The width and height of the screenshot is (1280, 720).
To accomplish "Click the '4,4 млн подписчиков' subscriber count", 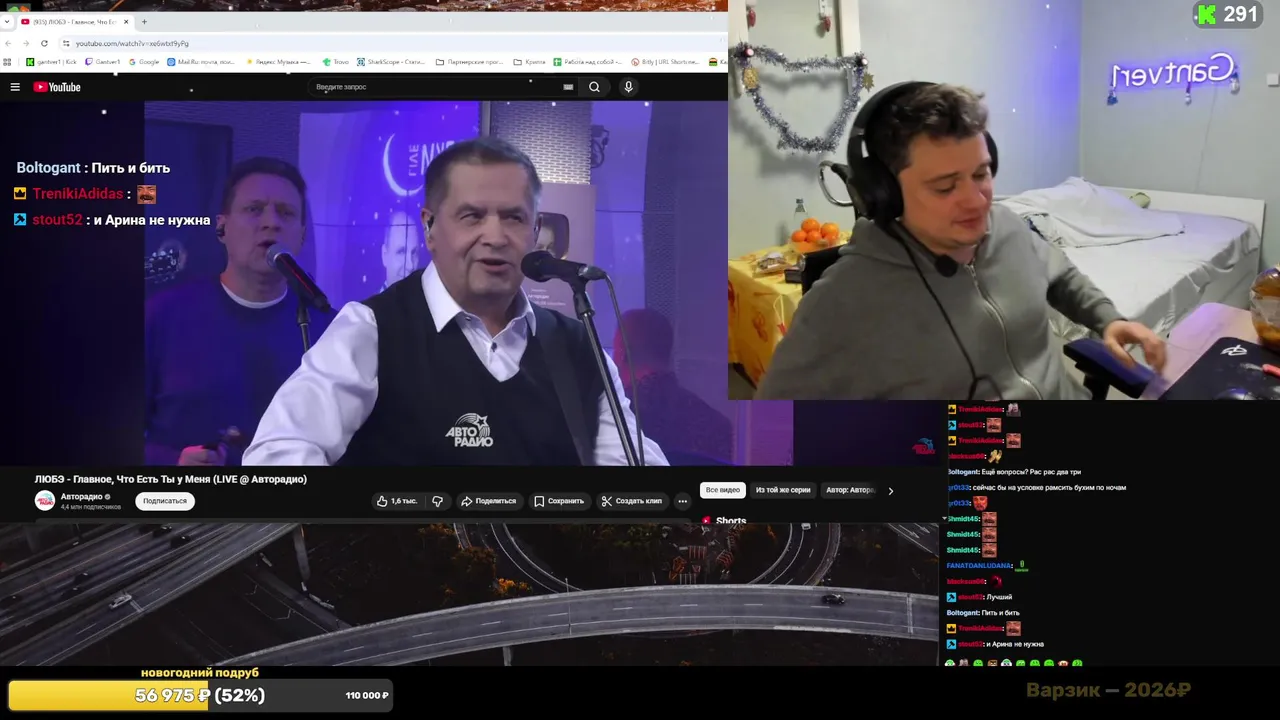I will tap(90, 507).
